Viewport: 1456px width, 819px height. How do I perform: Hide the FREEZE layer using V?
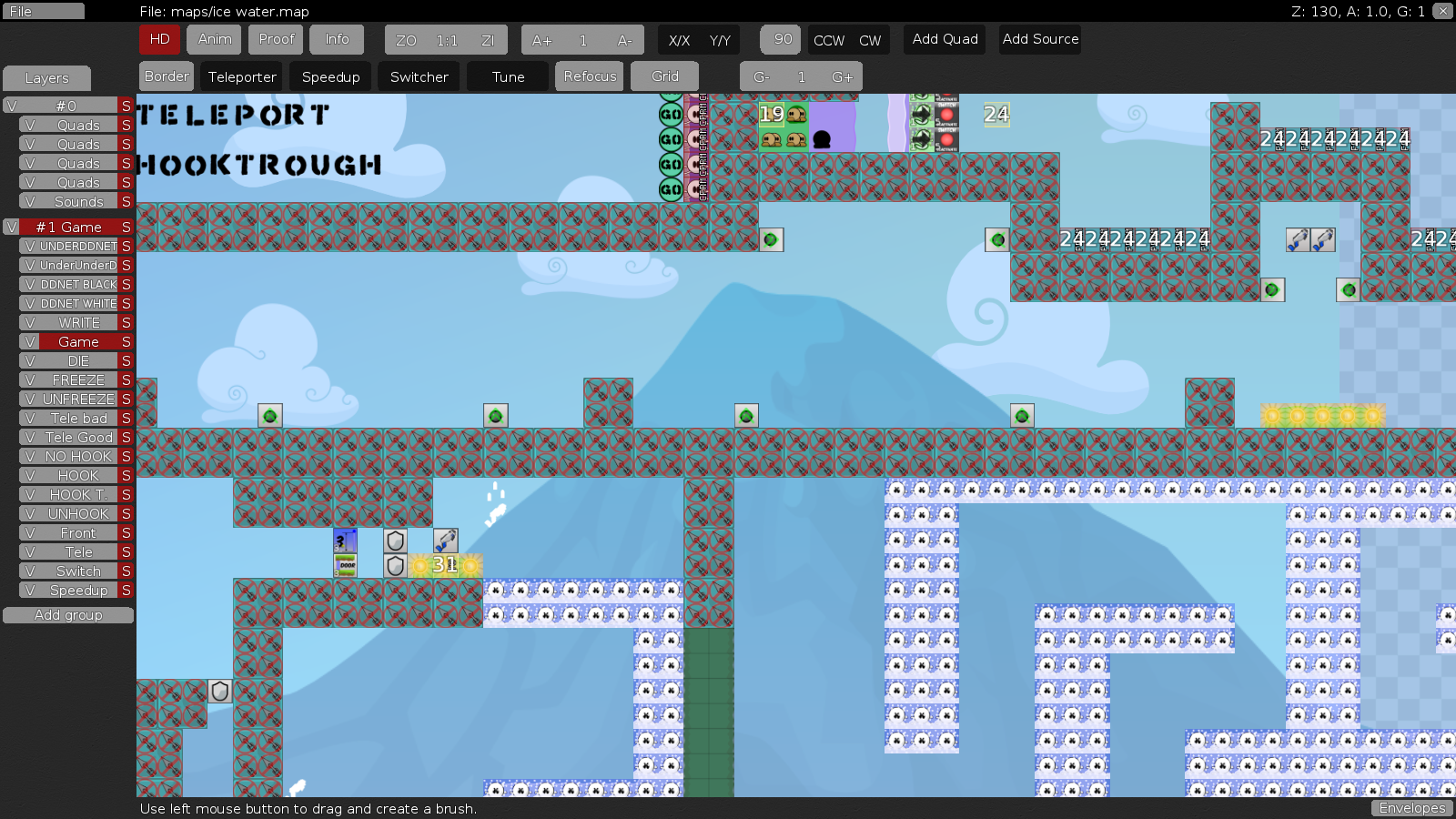click(x=30, y=380)
